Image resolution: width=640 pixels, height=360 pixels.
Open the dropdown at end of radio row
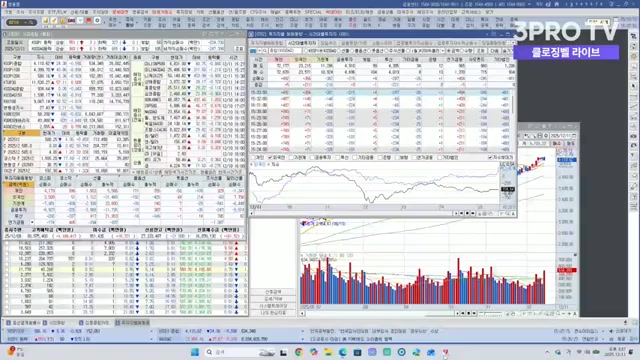442,51
